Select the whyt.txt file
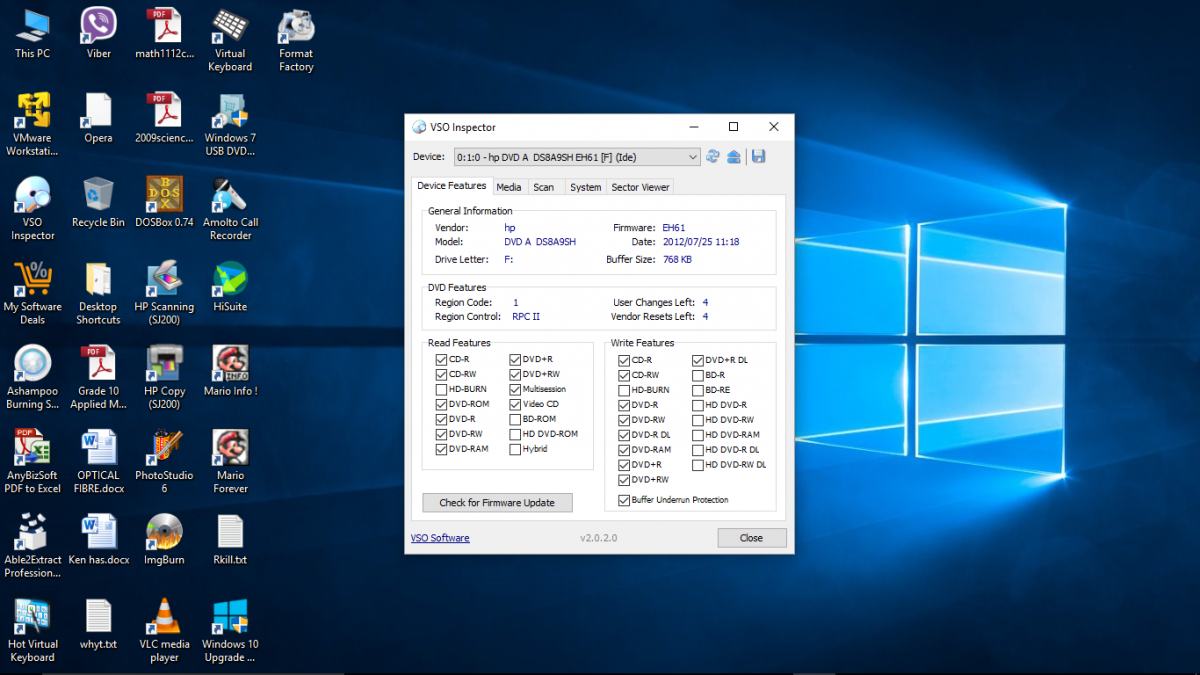 tap(98, 625)
